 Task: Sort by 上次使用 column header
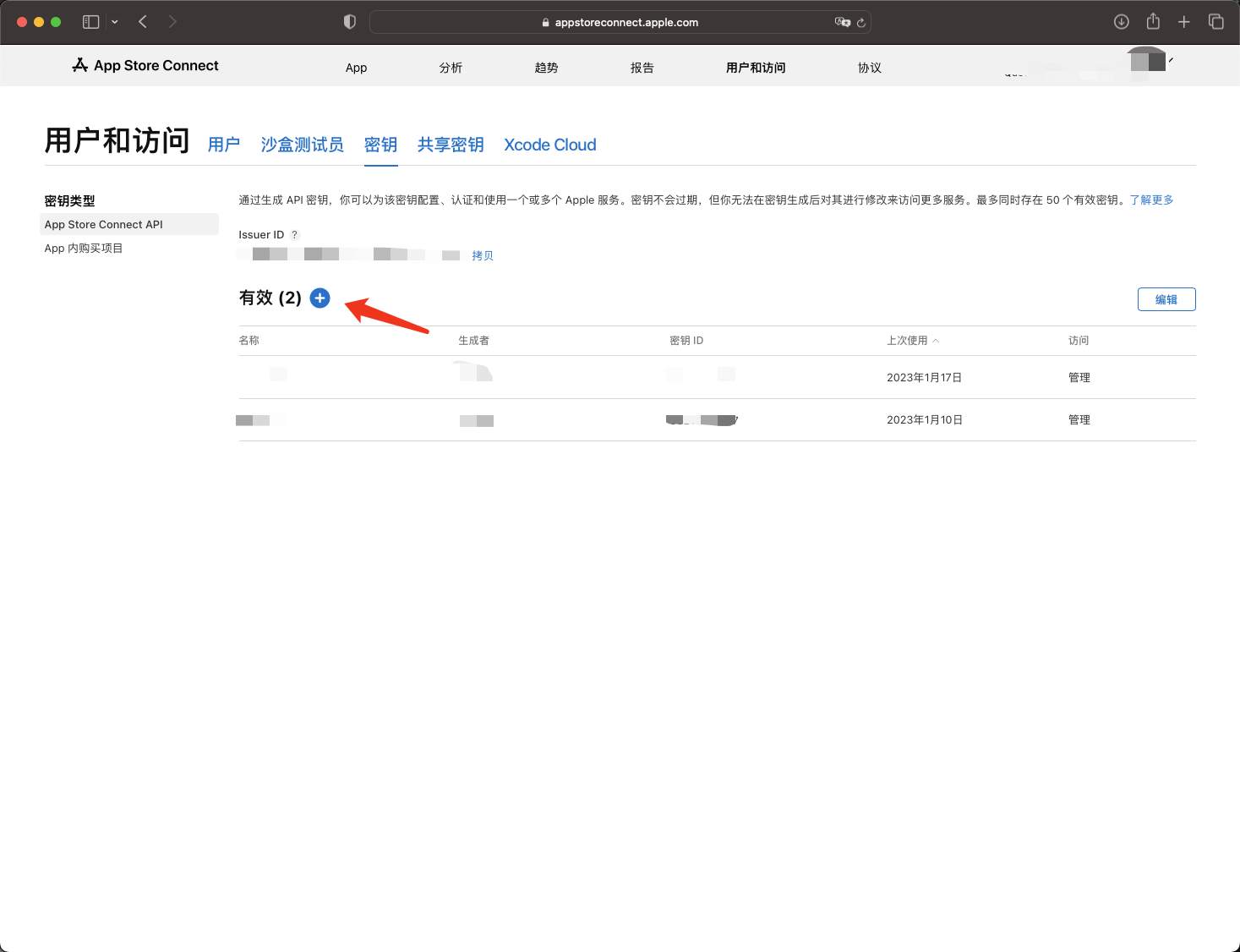[912, 340]
